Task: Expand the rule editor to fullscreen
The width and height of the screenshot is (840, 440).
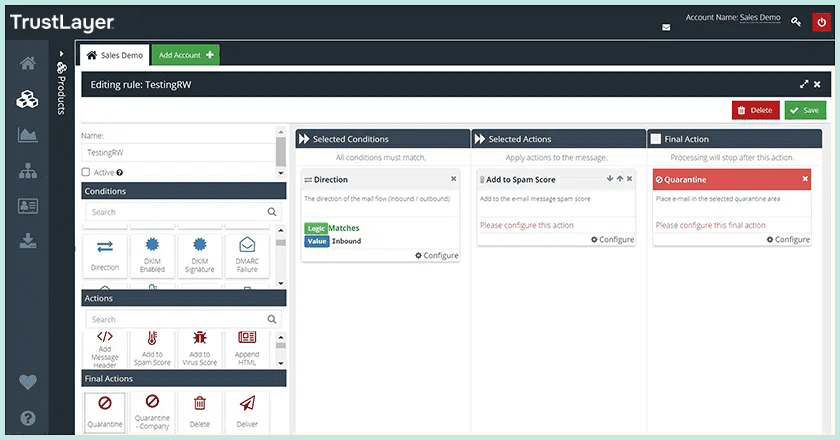Action: 804,85
